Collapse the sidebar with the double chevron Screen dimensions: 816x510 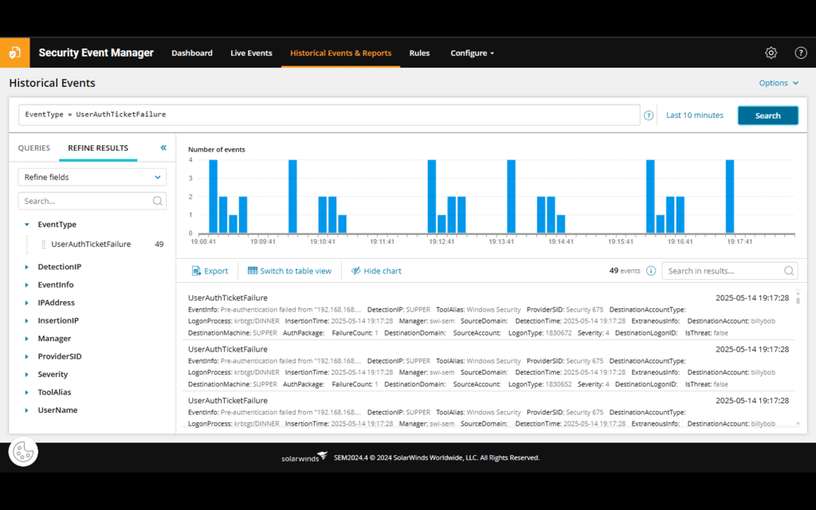[163, 148]
